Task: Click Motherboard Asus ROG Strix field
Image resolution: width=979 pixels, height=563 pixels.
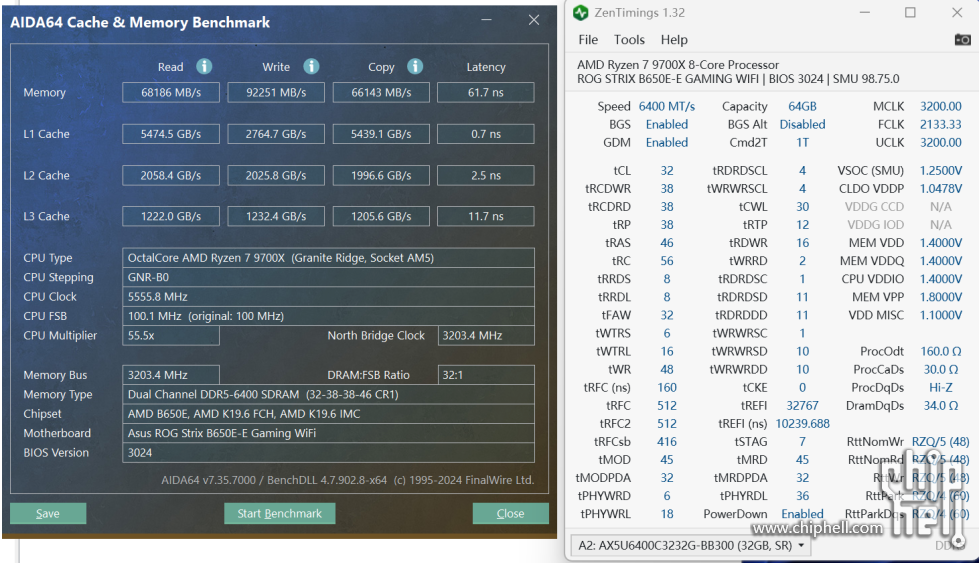Action: [x=328, y=433]
